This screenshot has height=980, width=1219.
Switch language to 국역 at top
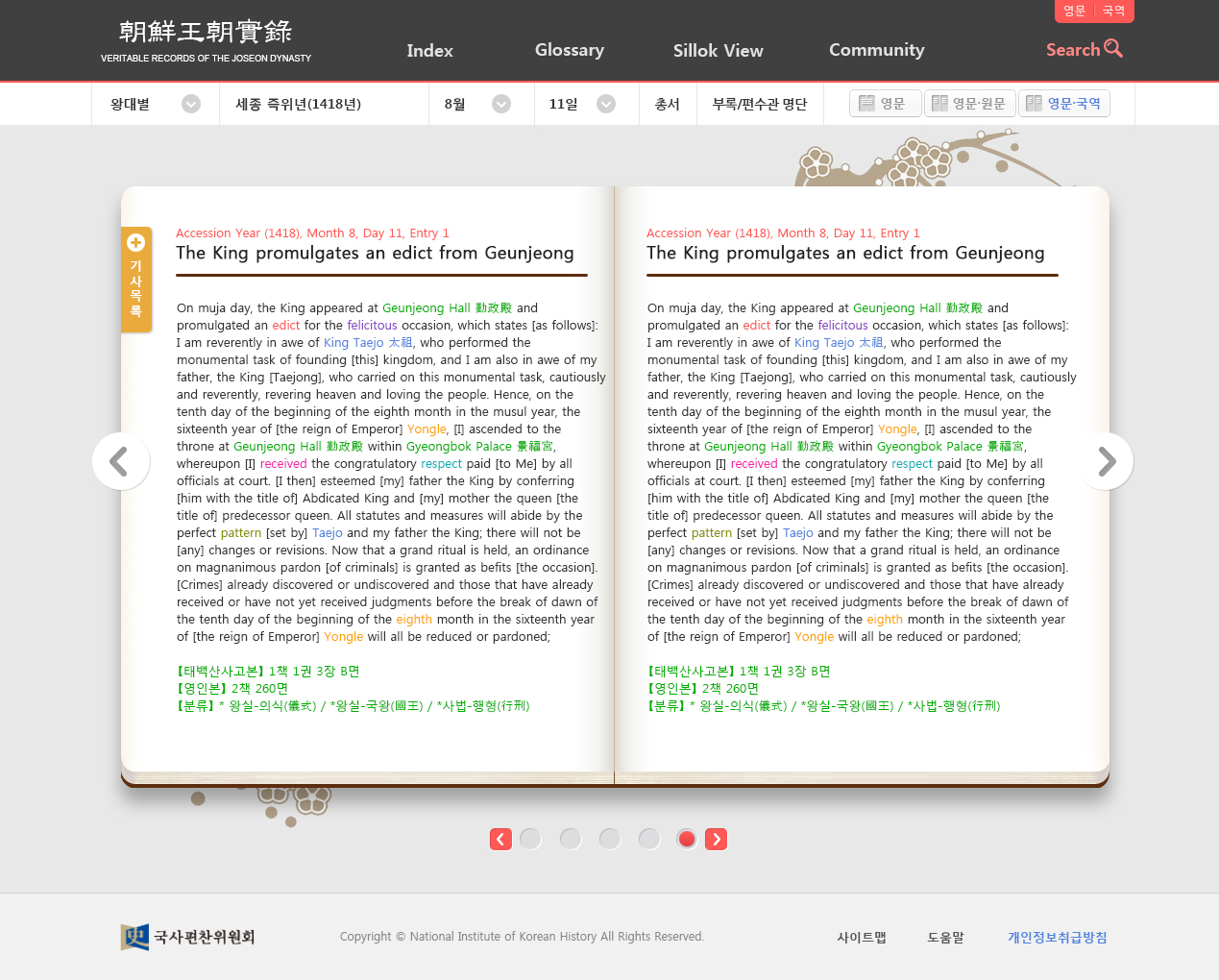1113,11
